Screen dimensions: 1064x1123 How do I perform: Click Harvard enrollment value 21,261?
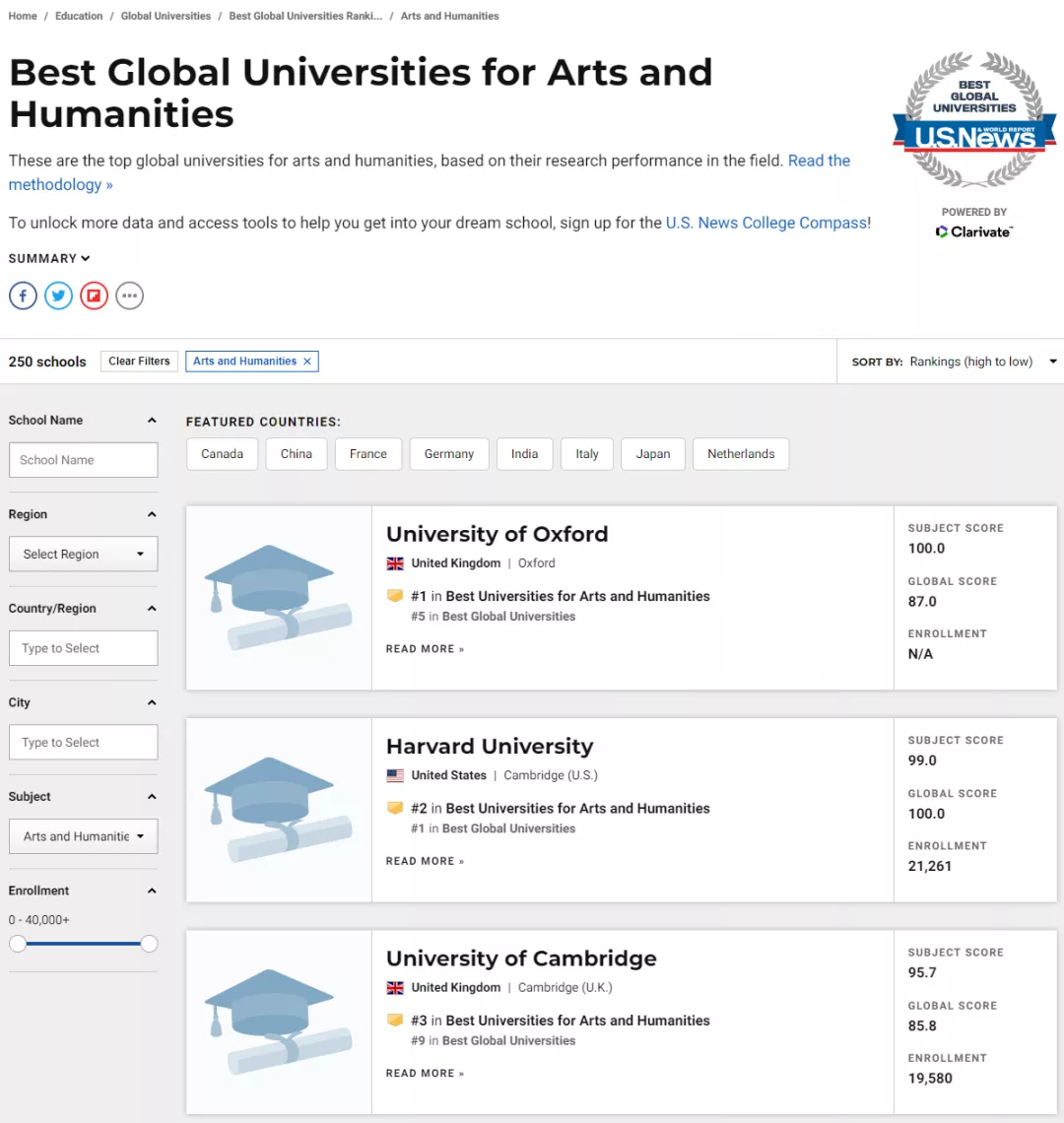click(x=930, y=866)
